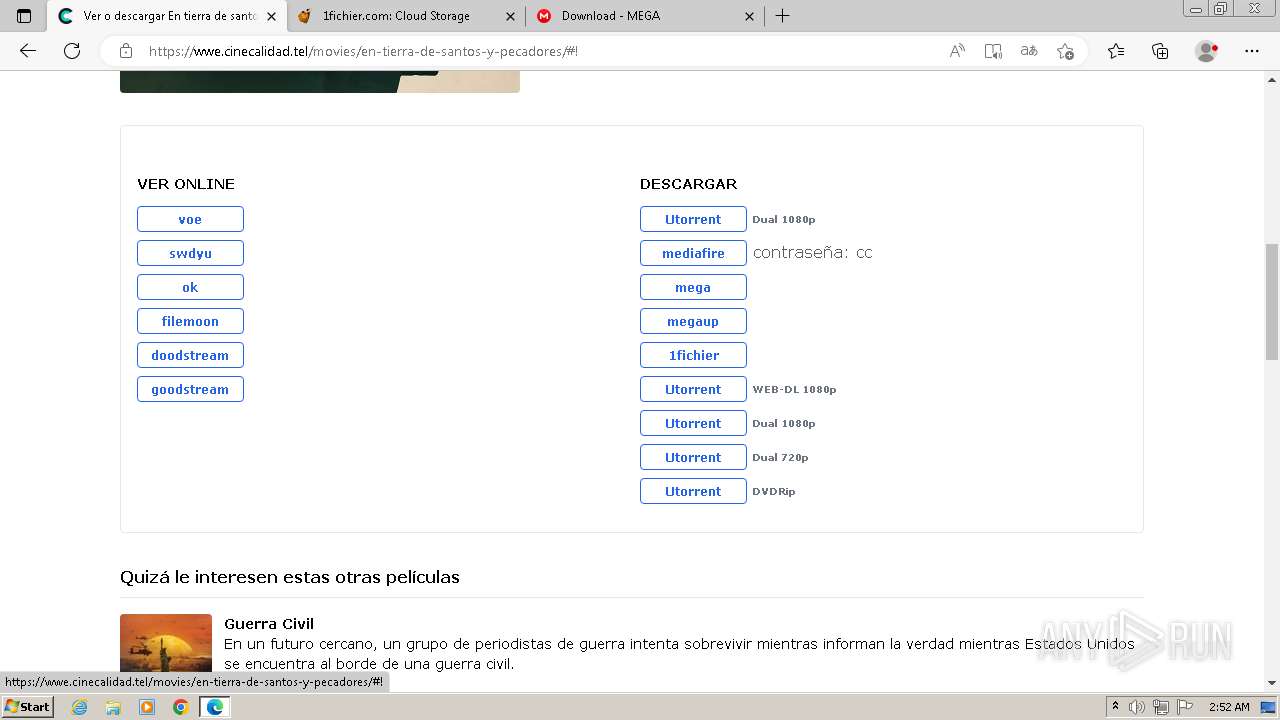Switch to the Download - MEGA tab
The width and height of the screenshot is (1280, 720).
(645, 16)
